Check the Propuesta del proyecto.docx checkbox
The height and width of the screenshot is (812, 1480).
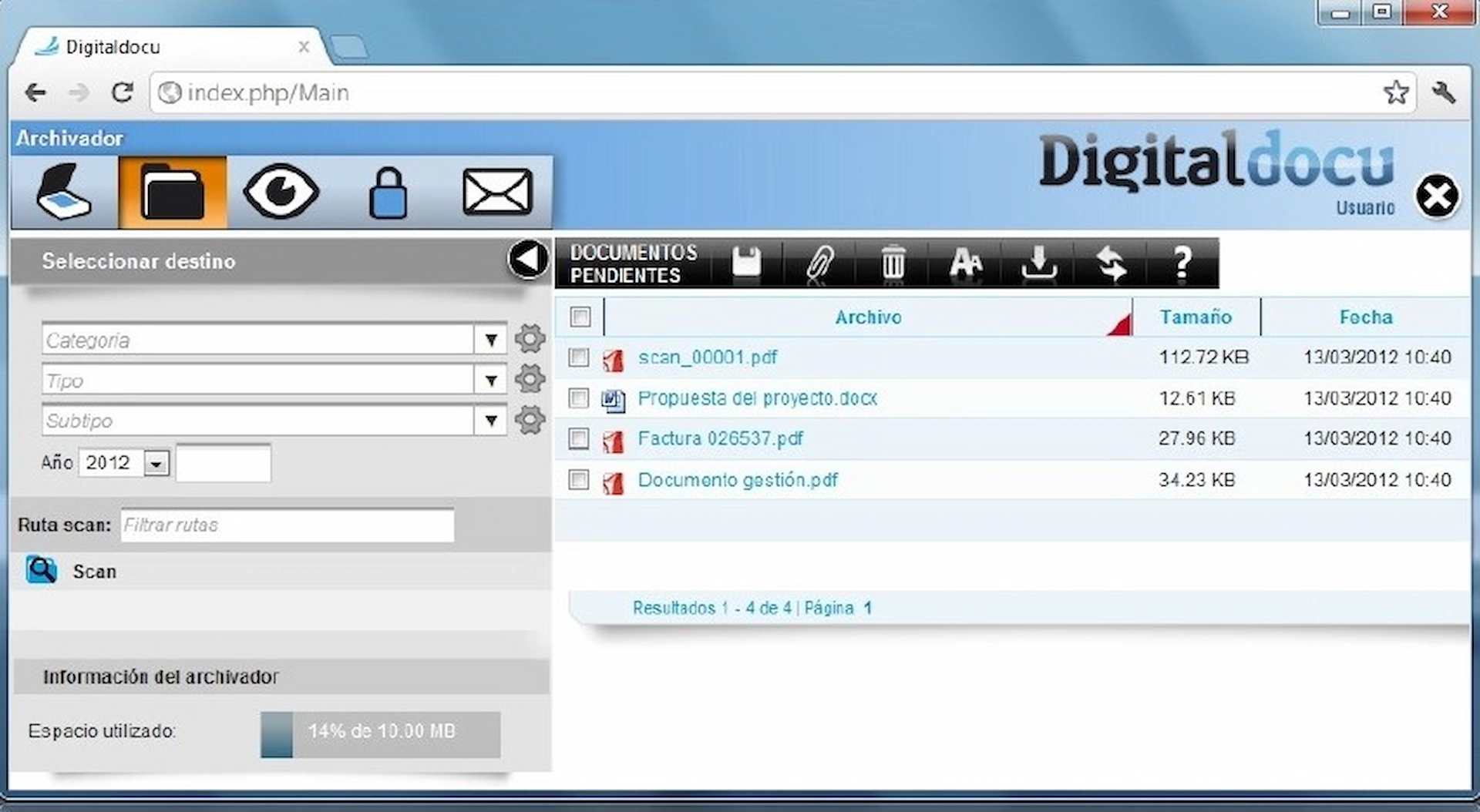click(579, 398)
